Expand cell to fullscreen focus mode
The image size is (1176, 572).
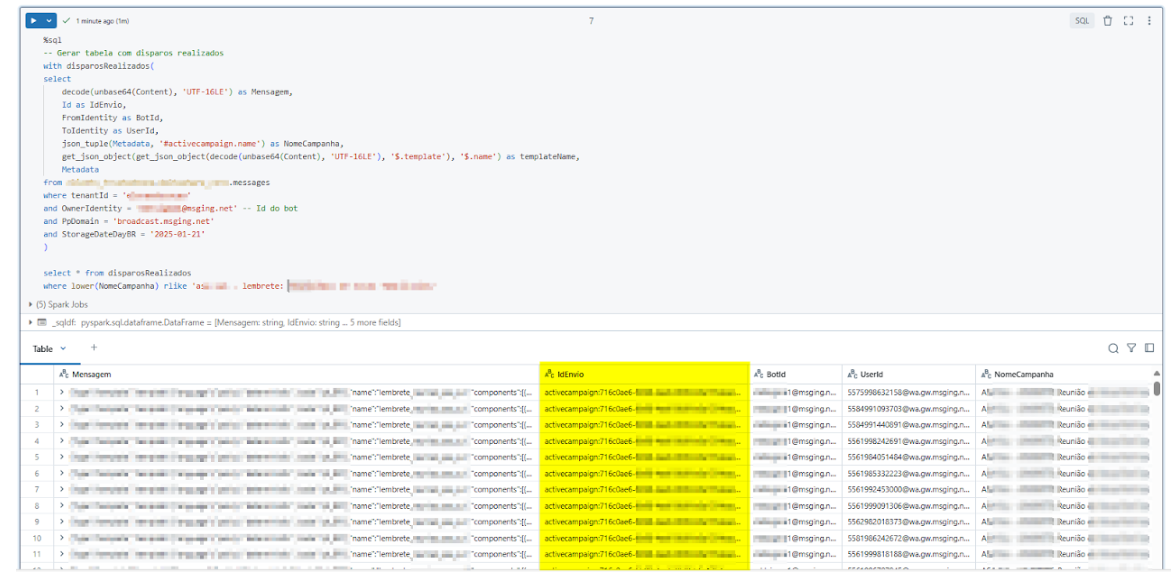point(1128,20)
